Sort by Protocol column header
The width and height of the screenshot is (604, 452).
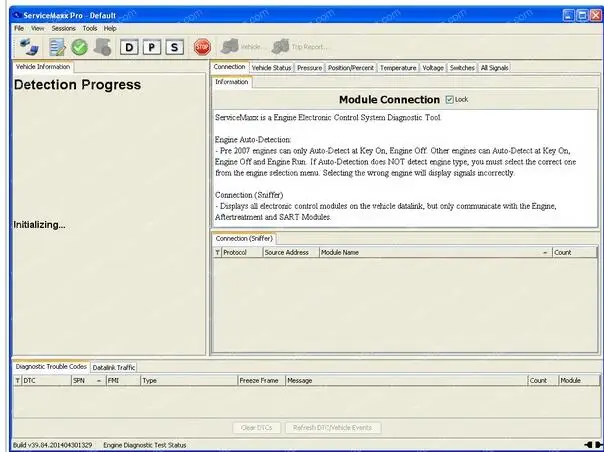click(x=242, y=252)
